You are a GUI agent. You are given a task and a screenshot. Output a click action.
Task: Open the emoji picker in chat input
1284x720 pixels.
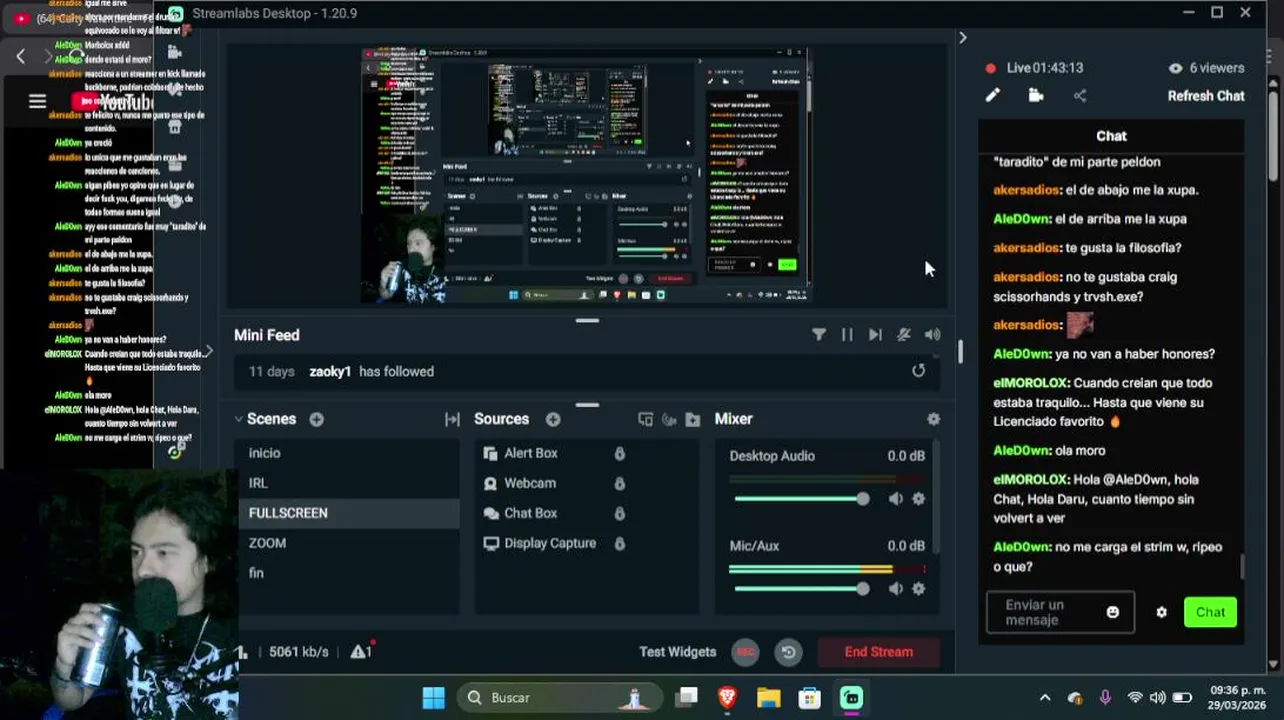pyautogui.click(x=1113, y=612)
